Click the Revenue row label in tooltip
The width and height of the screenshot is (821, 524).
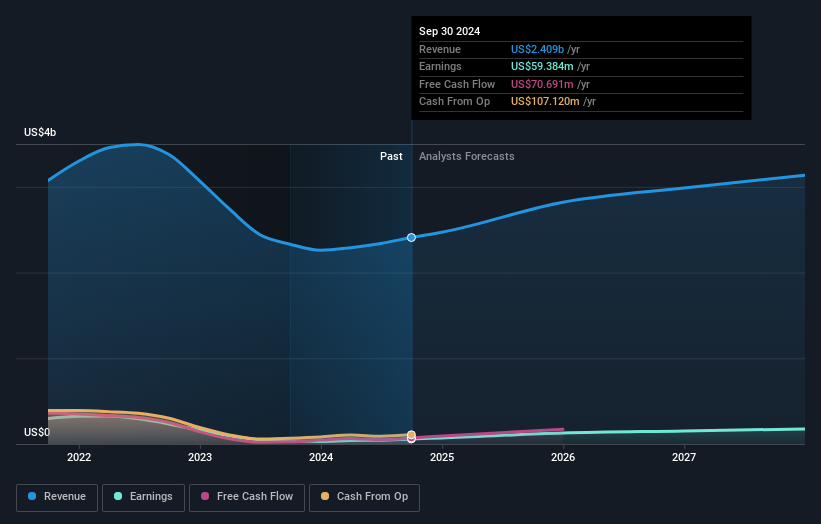(440, 49)
